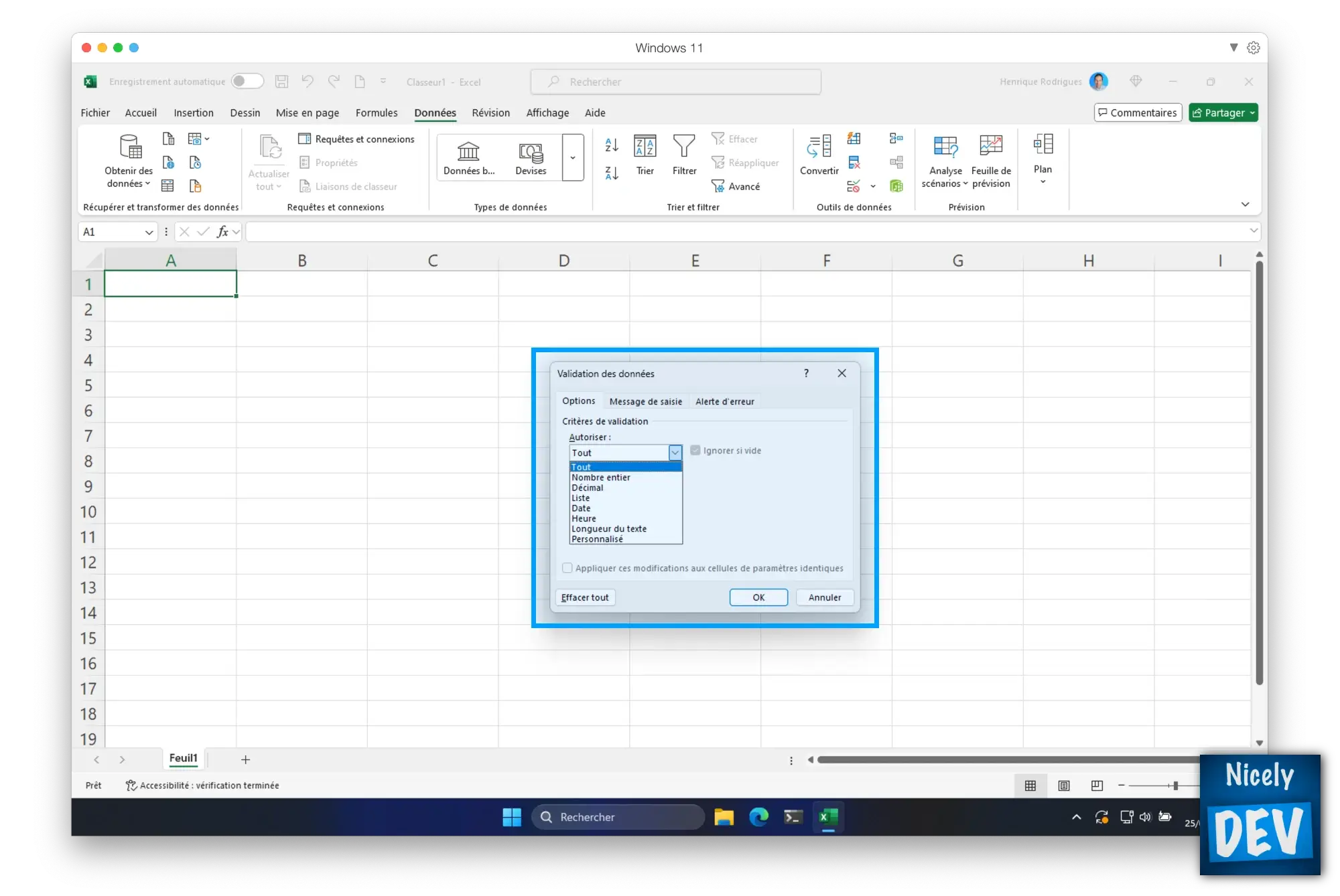The width and height of the screenshot is (1340, 896).
Task: Switch to page layout view icon
Action: click(x=1064, y=786)
